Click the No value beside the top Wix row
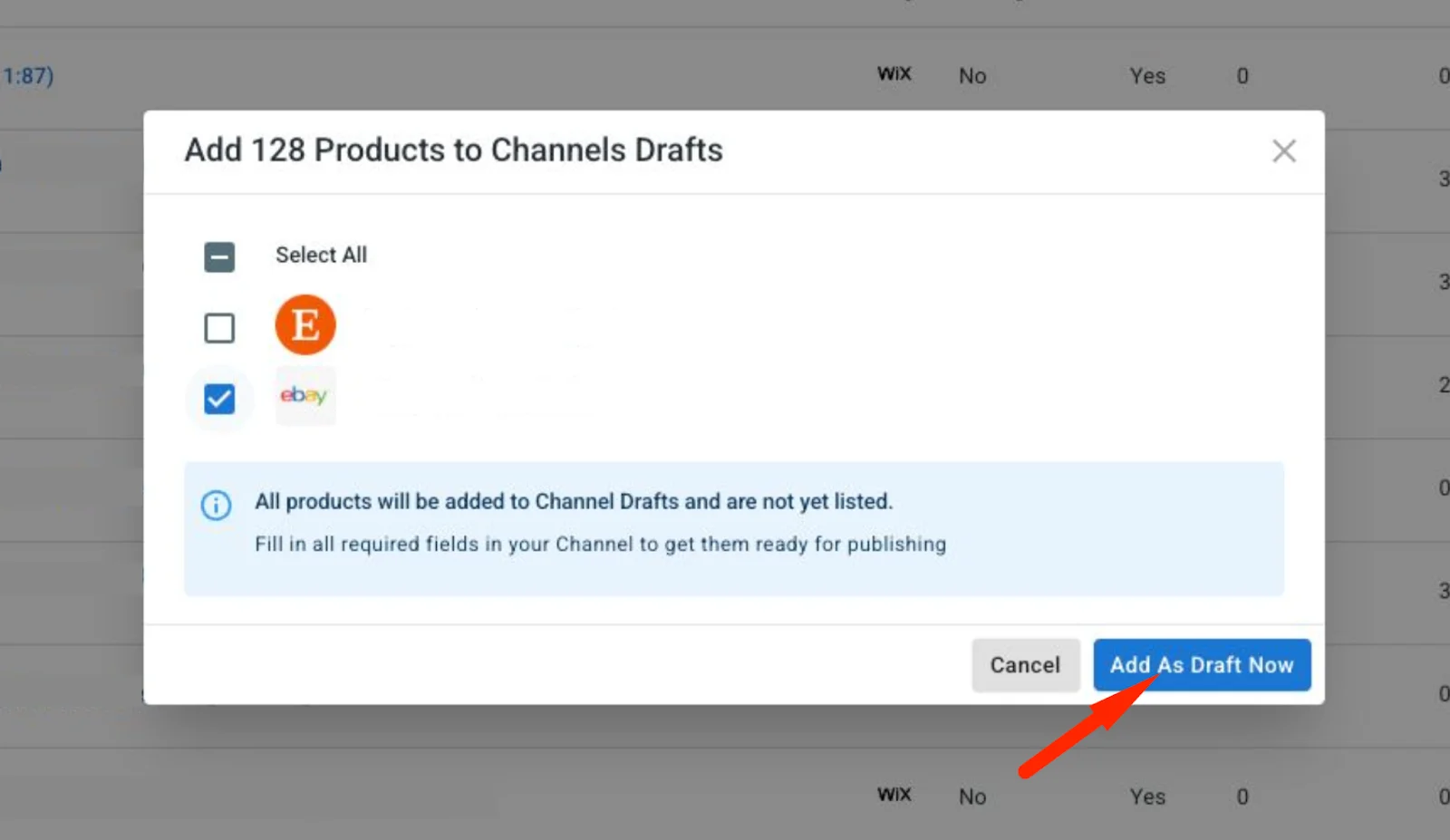The height and width of the screenshot is (840, 1450). point(971,75)
